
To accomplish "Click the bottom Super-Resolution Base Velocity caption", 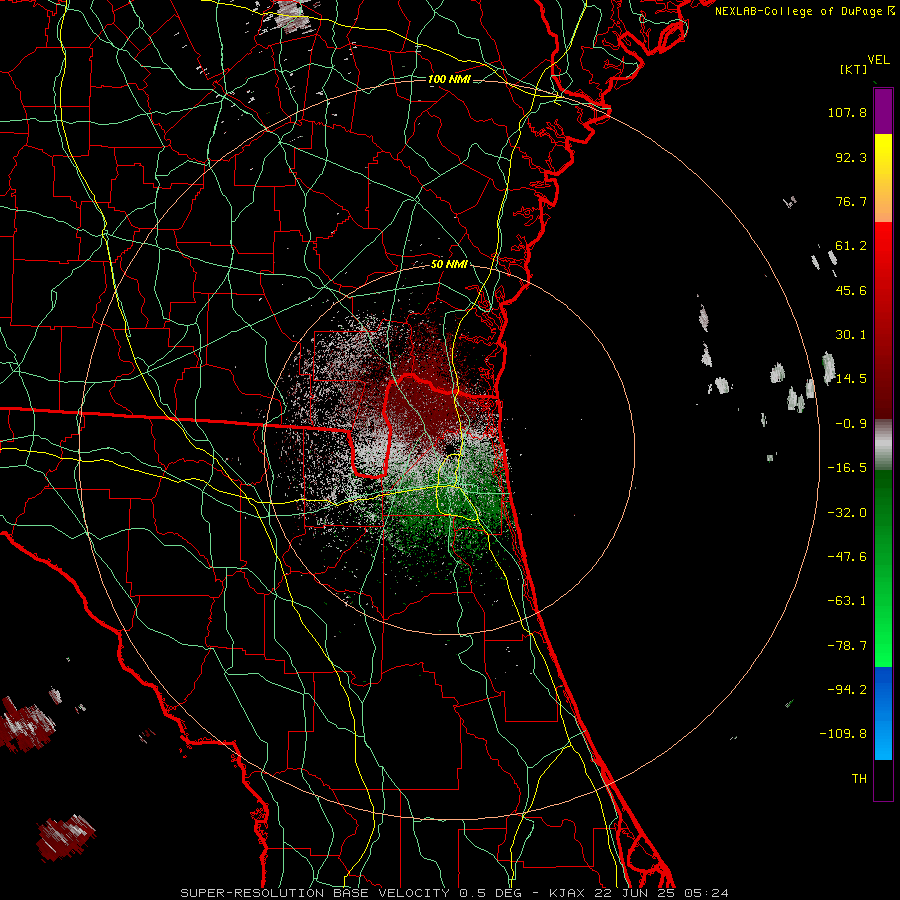I will (x=455, y=893).
